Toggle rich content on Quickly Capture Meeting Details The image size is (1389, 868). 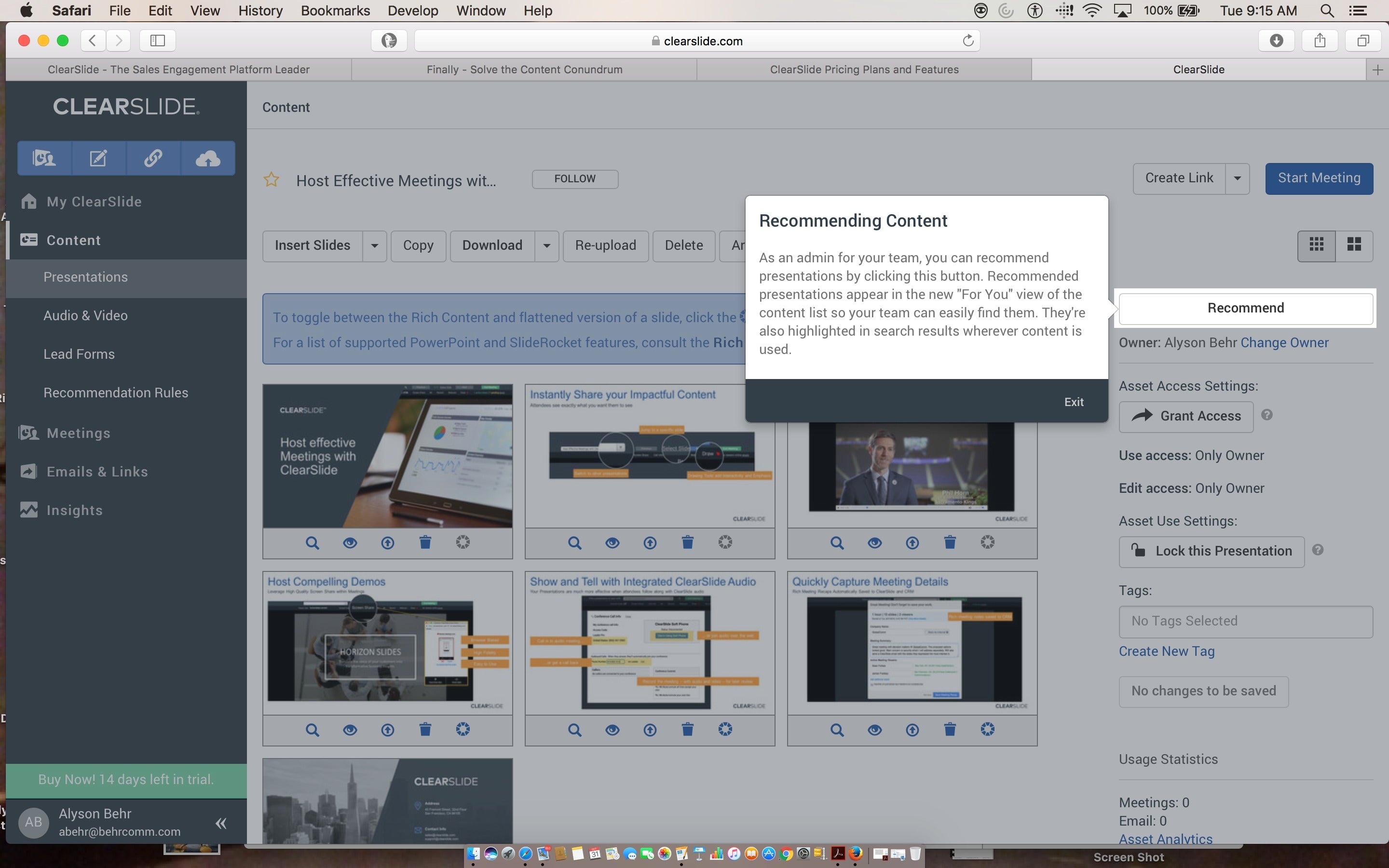tap(987, 729)
